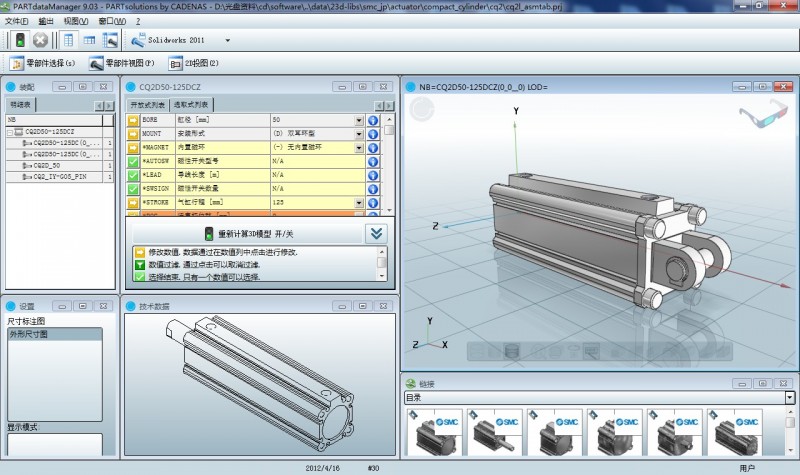This screenshot has width=800, height=475.
Task: Open the BORE value dropdown
Action: tap(359, 120)
